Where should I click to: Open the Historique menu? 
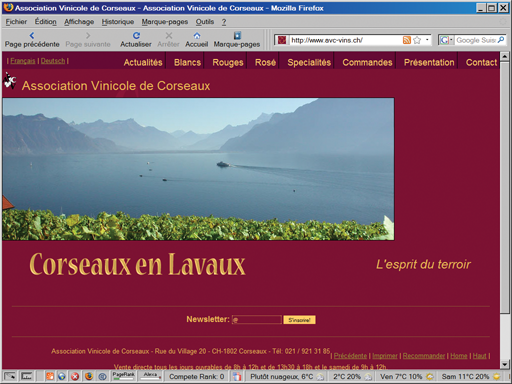(118, 22)
